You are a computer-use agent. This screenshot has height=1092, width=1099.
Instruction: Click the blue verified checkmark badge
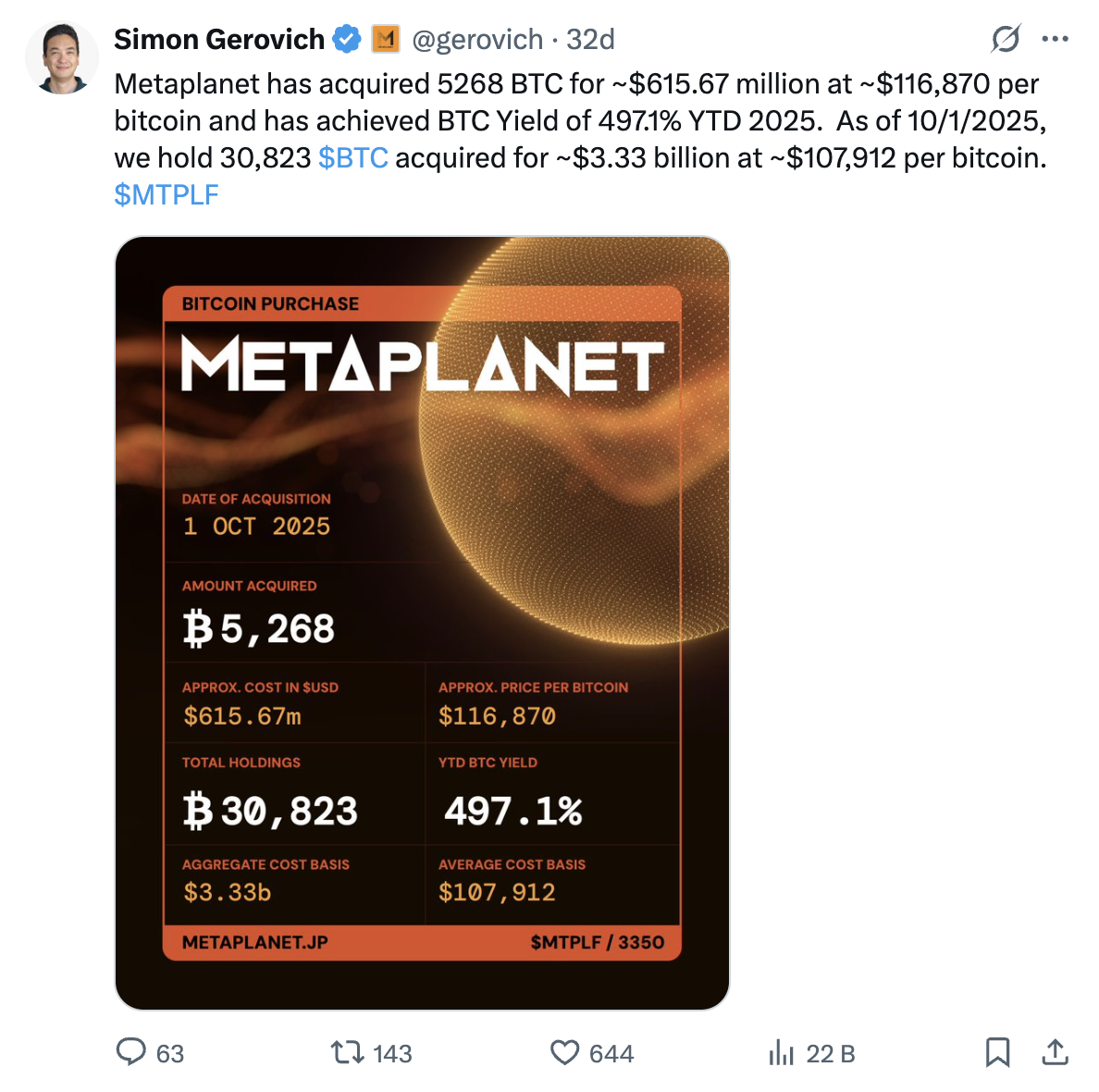coord(347,40)
